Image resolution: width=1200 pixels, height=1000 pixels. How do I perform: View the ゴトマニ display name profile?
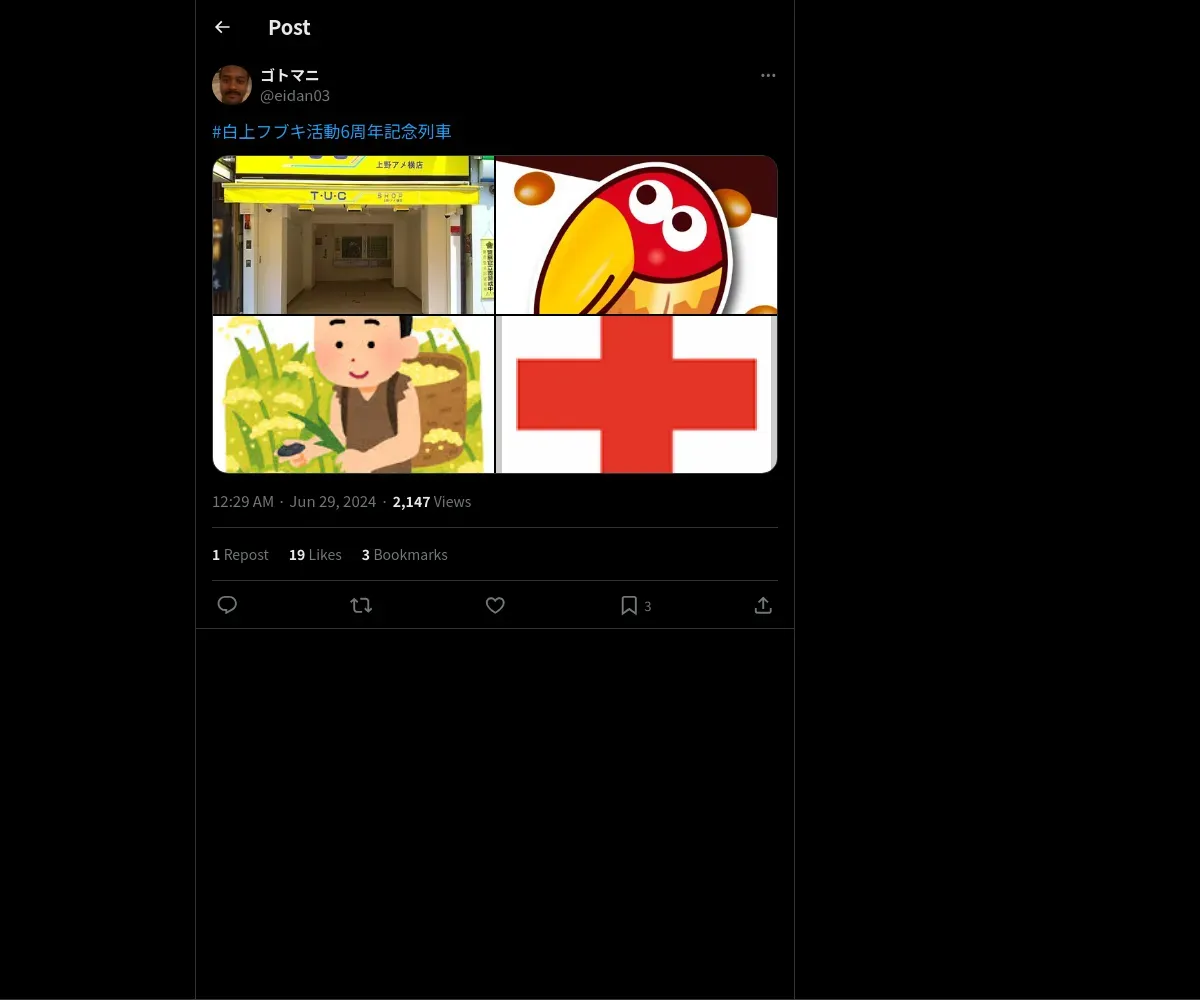[289, 75]
